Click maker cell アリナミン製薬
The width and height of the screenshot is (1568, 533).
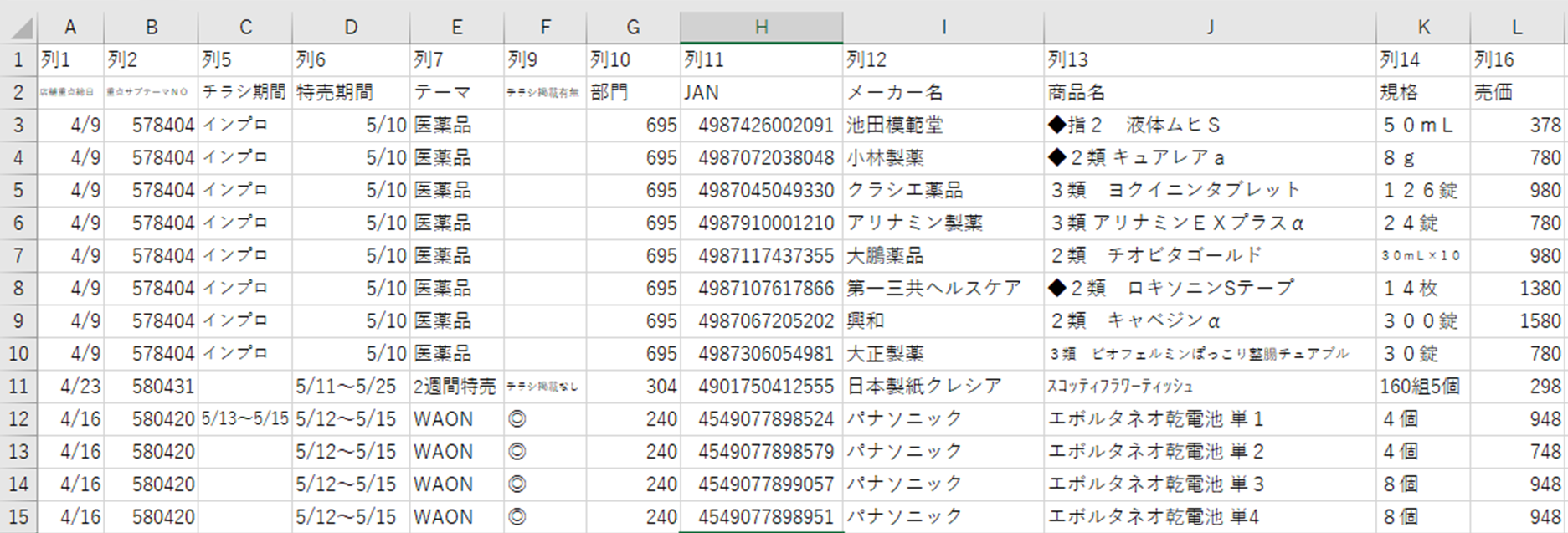point(943,223)
